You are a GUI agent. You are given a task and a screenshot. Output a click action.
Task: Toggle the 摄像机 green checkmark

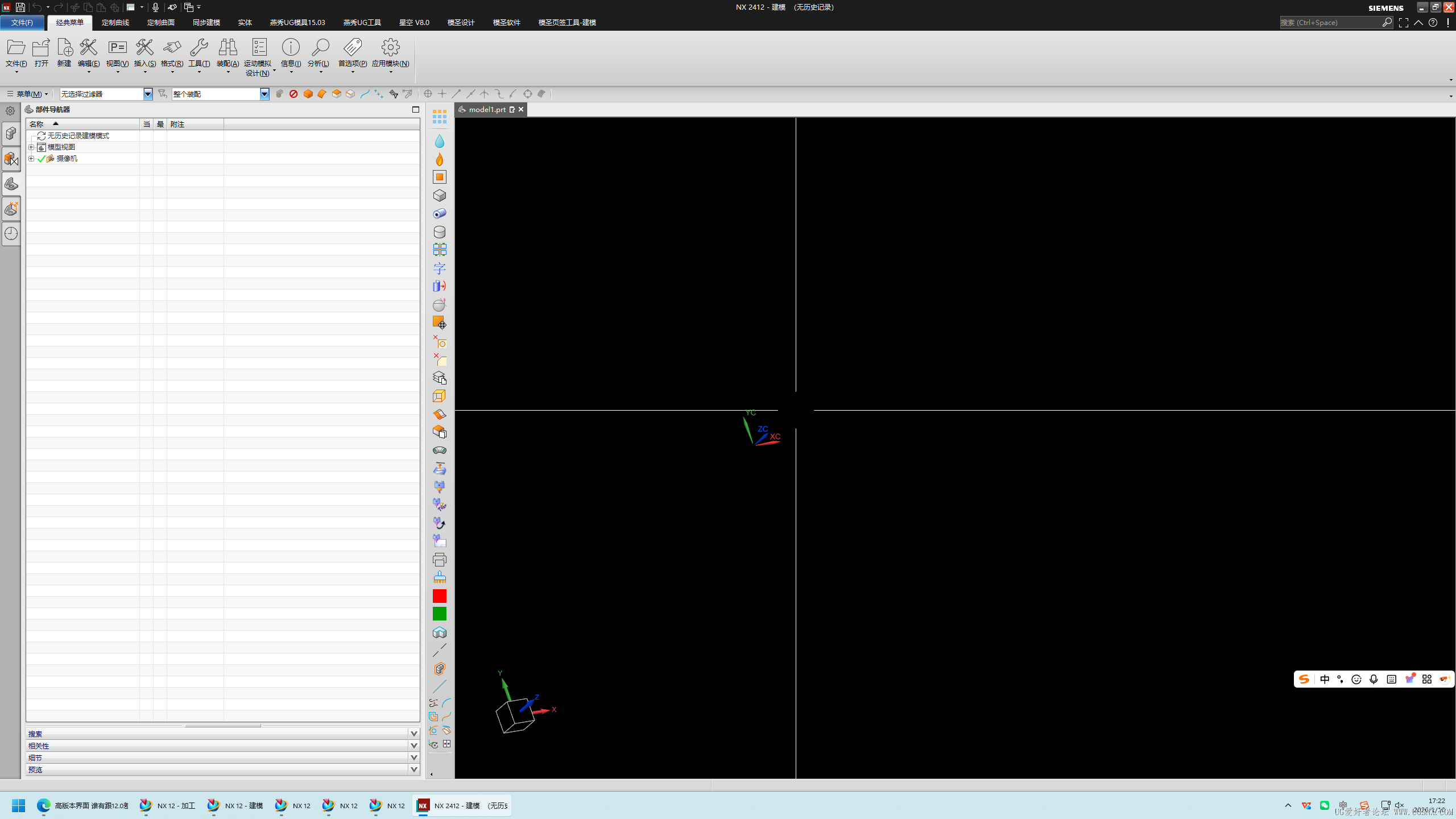coord(42,159)
